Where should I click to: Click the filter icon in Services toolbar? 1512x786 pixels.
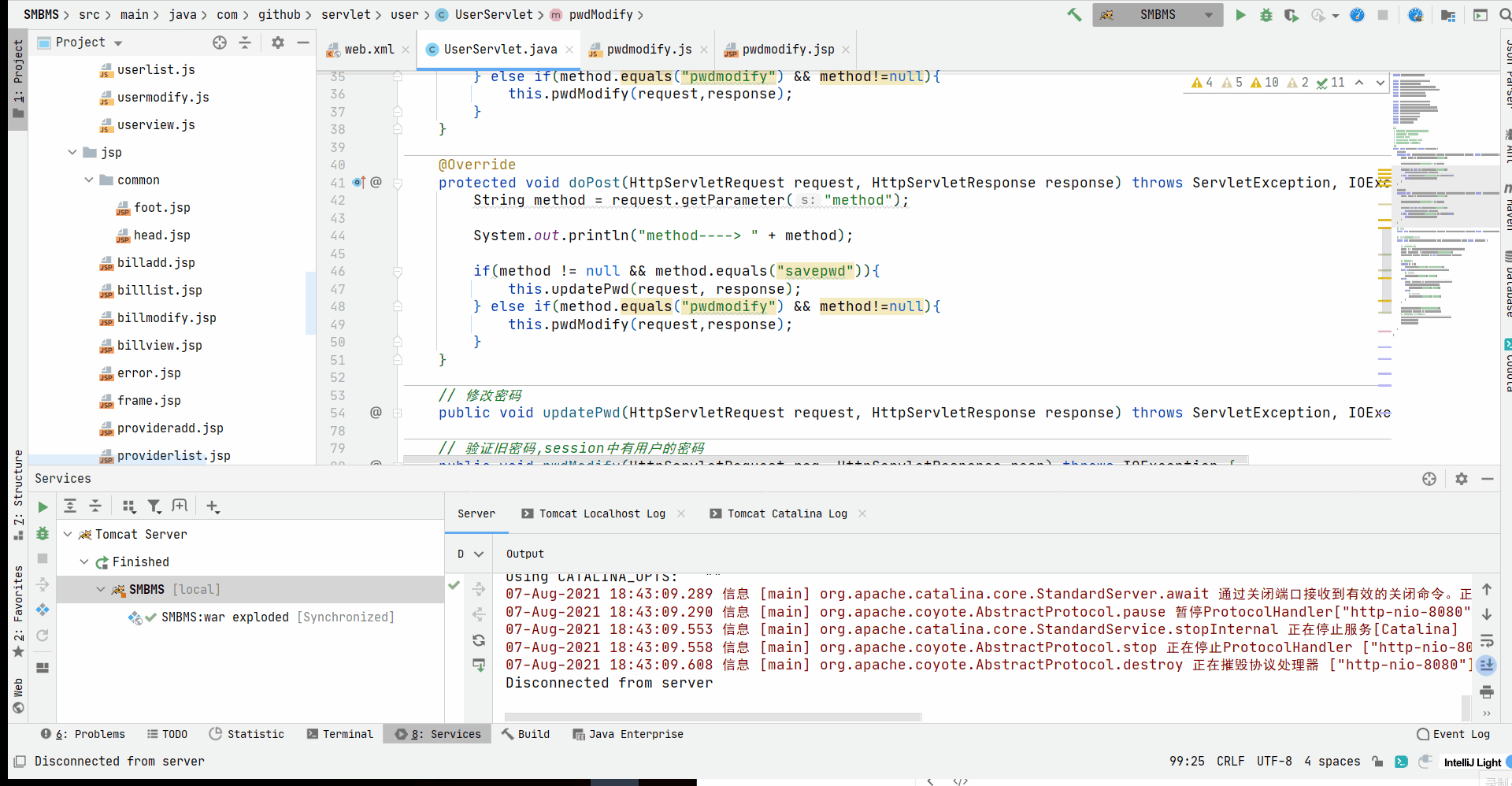click(154, 506)
